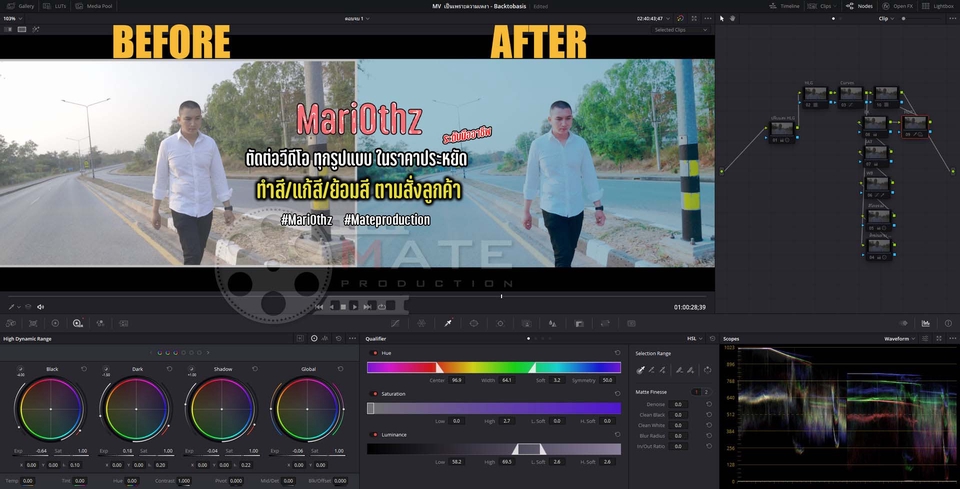Open the timeline name dropdown
Viewport: 960px width, 489px height.
[358, 18]
